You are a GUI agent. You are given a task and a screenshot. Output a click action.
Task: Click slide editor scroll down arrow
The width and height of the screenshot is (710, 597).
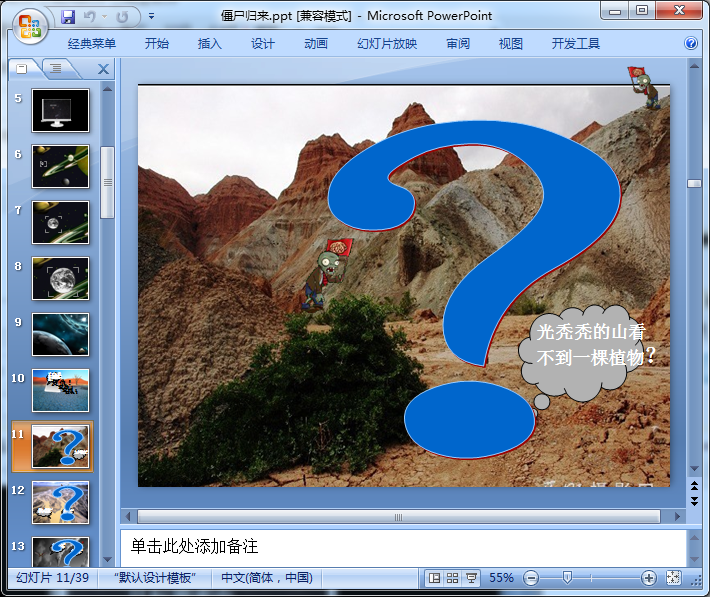click(694, 469)
